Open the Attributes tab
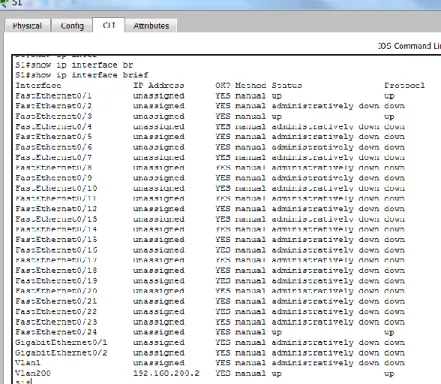 [151, 26]
